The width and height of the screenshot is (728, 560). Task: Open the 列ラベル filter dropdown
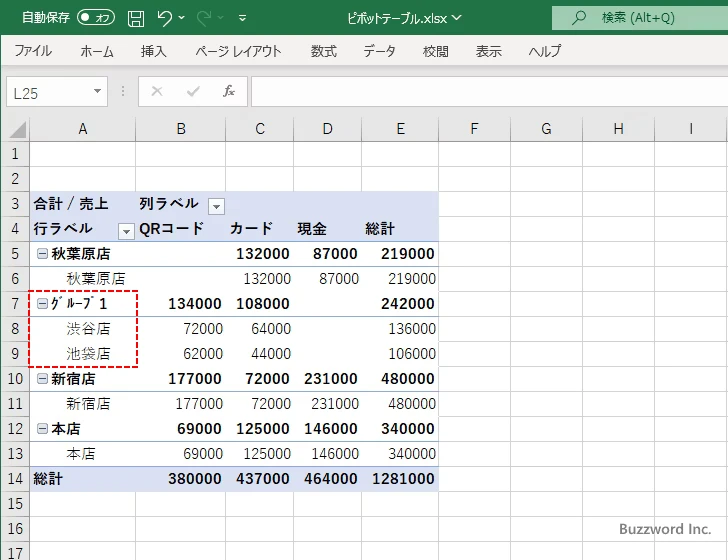click(x=216, y=206)
